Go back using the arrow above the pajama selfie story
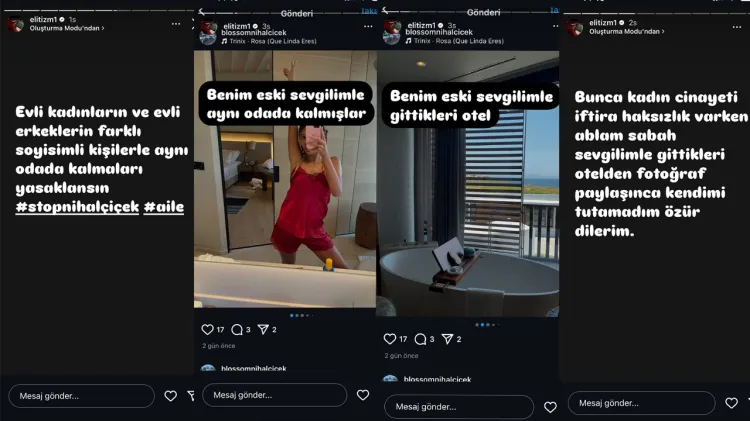 (x=202, y=12)
